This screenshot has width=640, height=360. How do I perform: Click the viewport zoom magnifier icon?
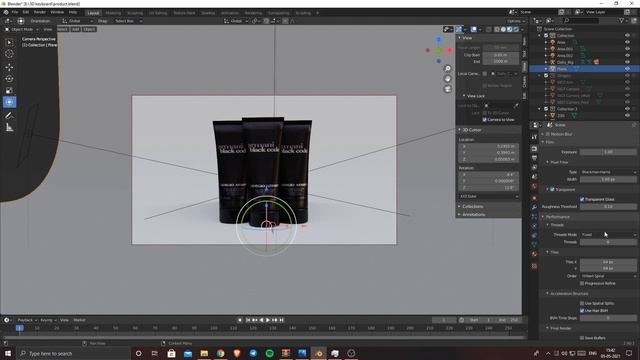point(448,69)
